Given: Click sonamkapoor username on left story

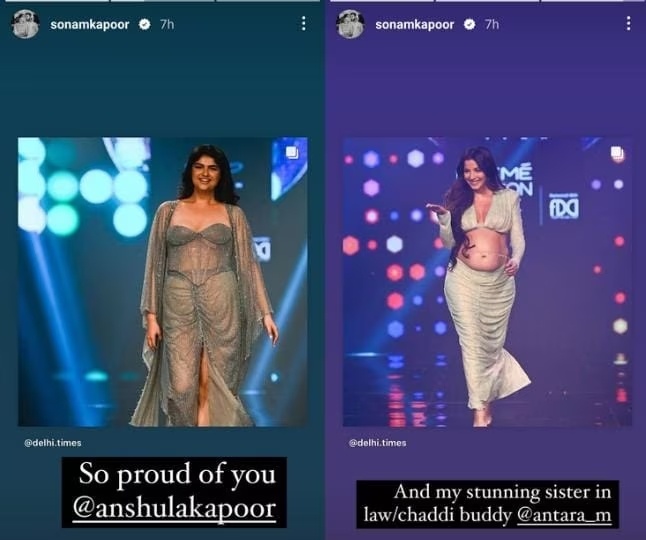Looking at the screenshot, I should (x=89, y=25).
